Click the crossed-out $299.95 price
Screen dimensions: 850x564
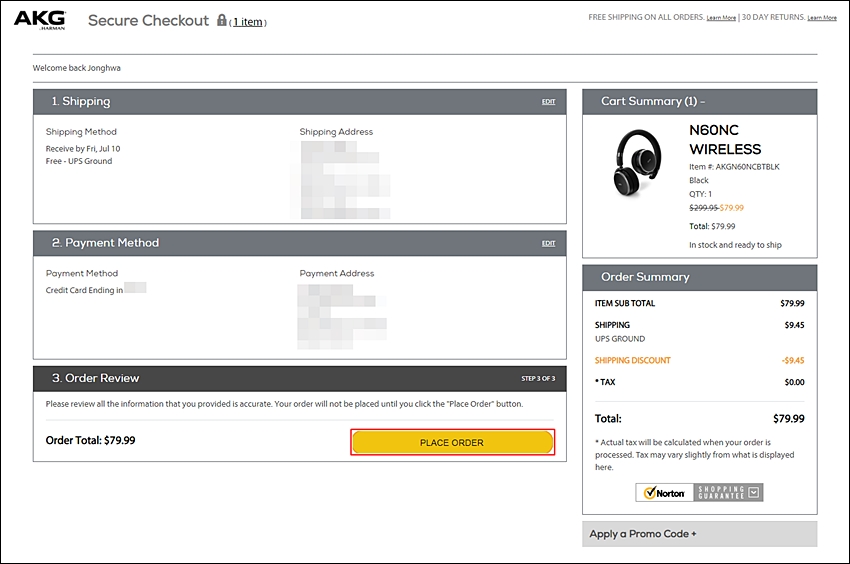[703, 208]
